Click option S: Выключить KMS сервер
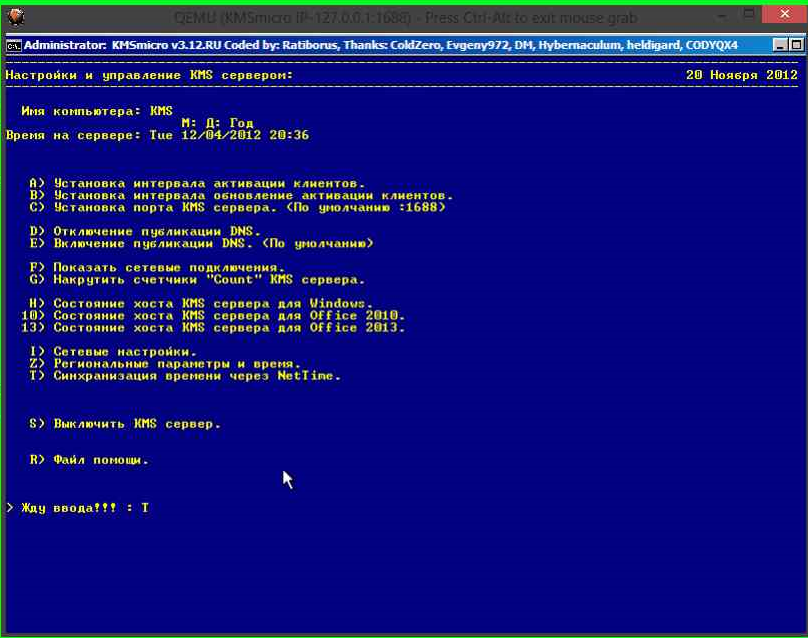This screenshot has width=808, height=638. (125, 424)
